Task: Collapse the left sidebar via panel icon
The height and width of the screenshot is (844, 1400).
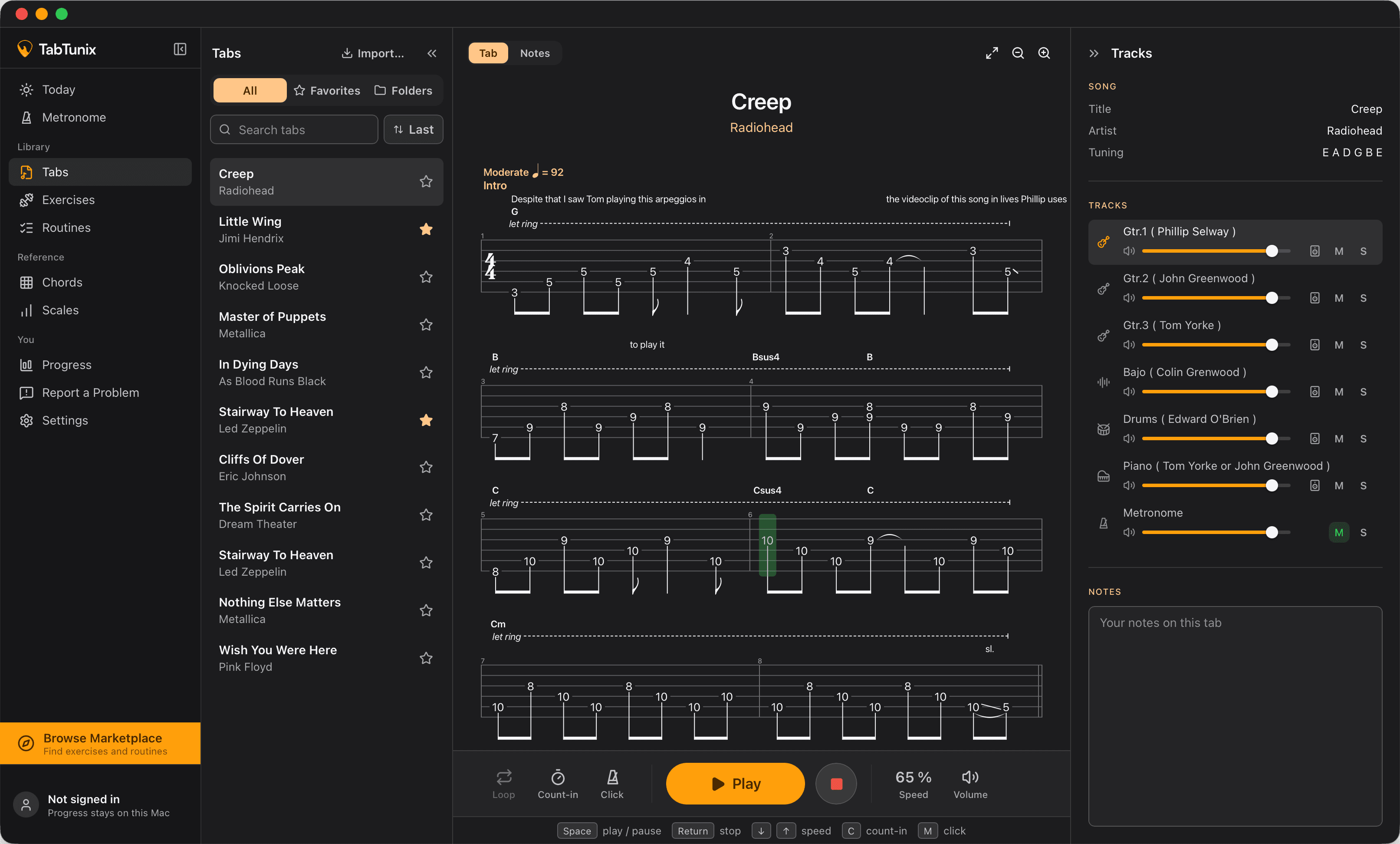Action: [180, 49]
